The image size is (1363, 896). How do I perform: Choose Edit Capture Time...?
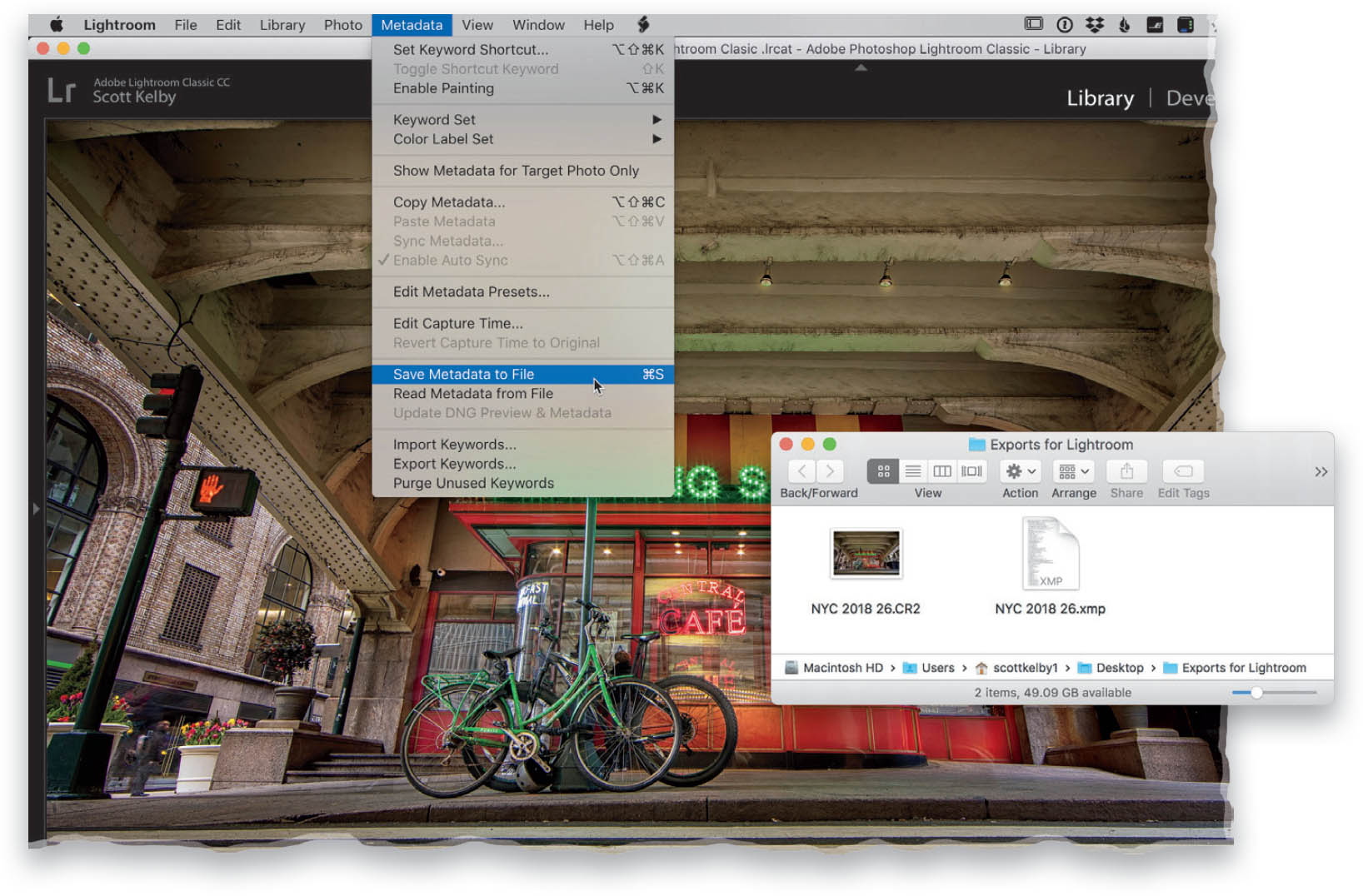point(523,324)
